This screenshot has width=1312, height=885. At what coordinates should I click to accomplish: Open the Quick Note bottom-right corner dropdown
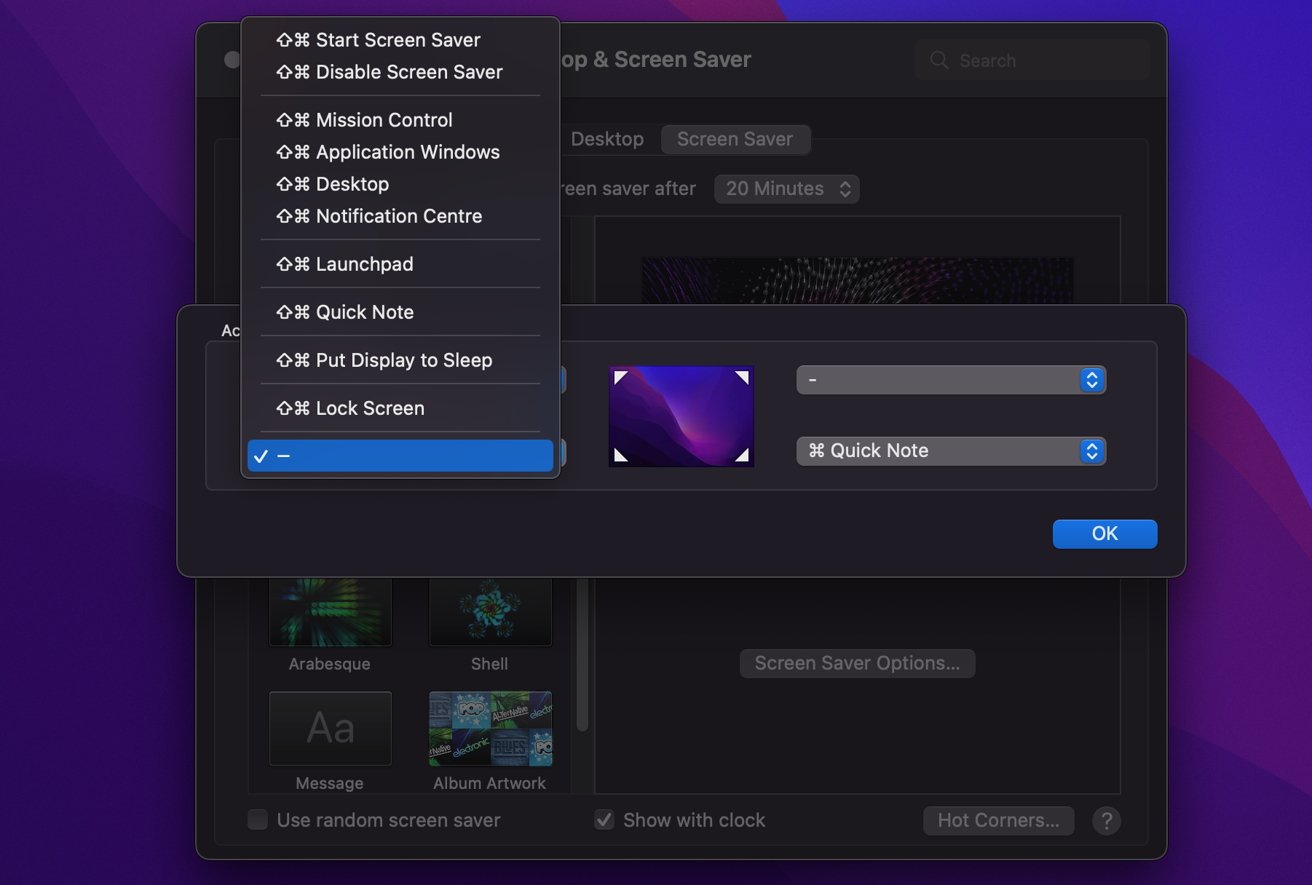click(x=951, y=451)
